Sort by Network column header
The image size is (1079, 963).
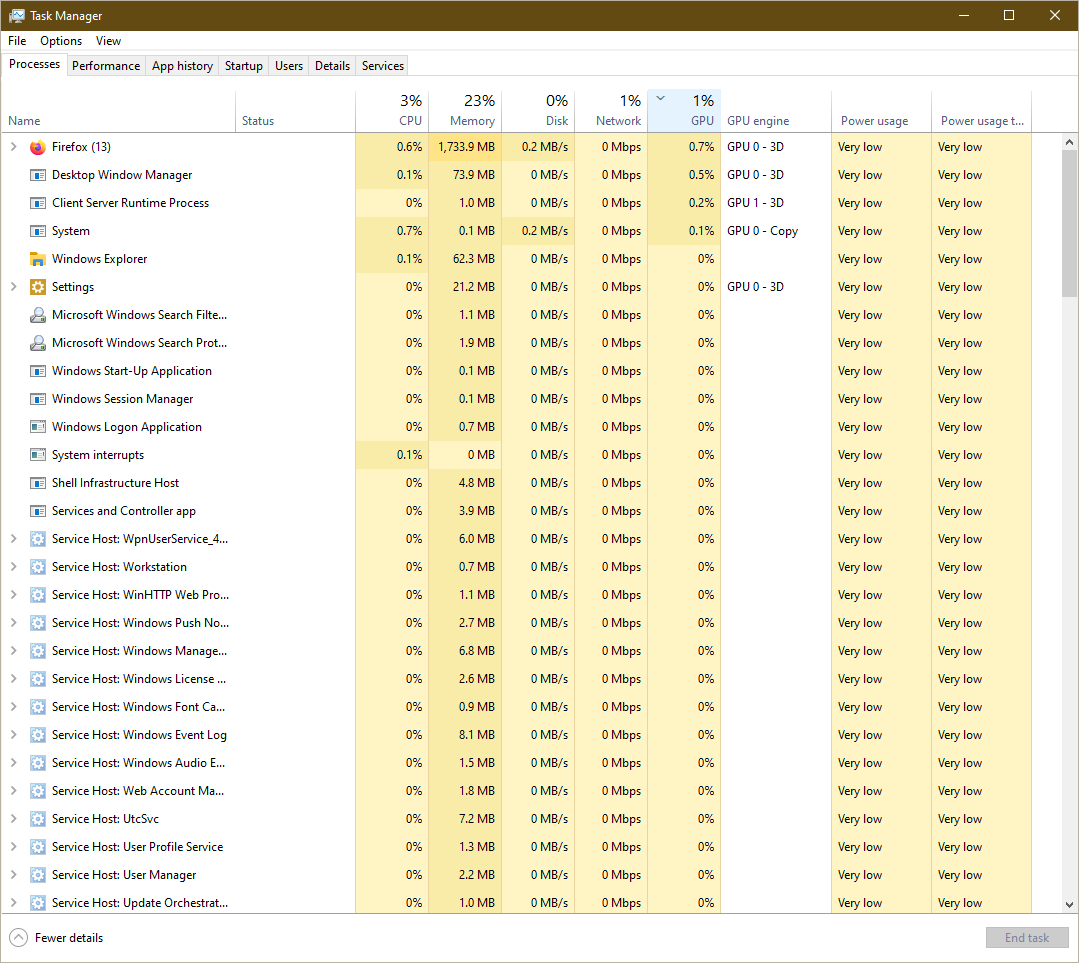pos(611,110)
